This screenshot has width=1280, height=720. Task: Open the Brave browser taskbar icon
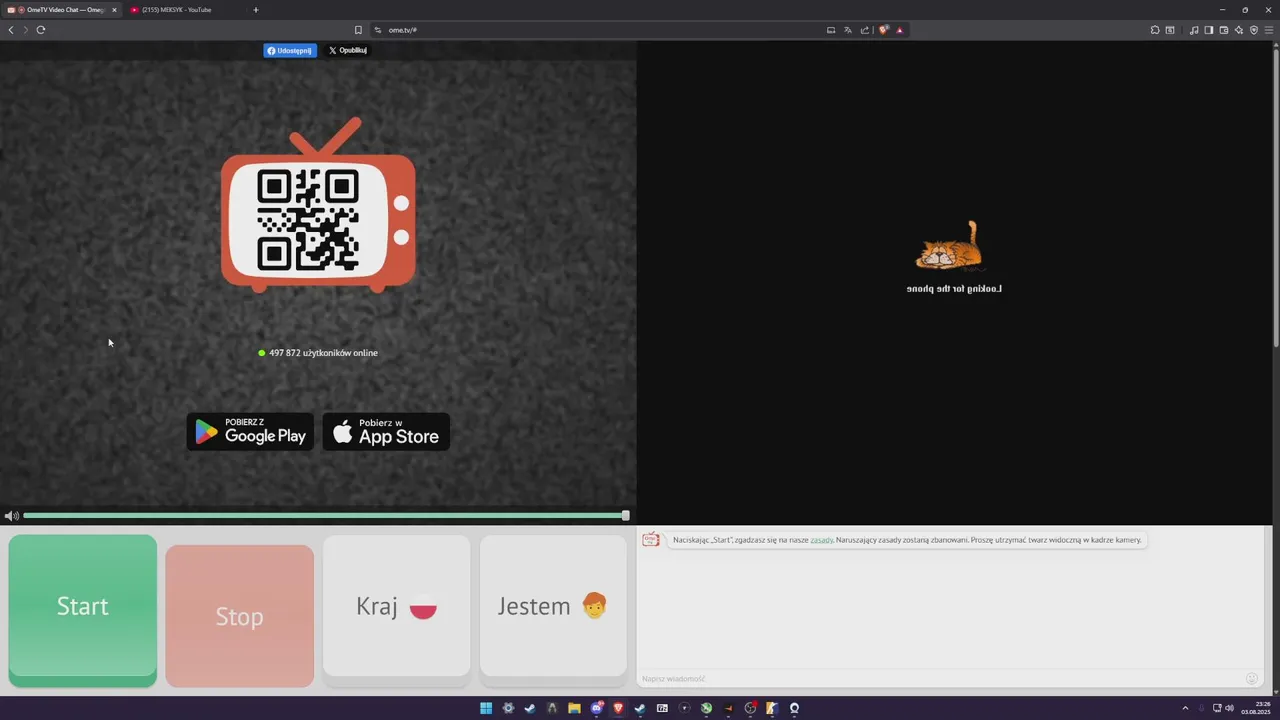pos(618,708)
